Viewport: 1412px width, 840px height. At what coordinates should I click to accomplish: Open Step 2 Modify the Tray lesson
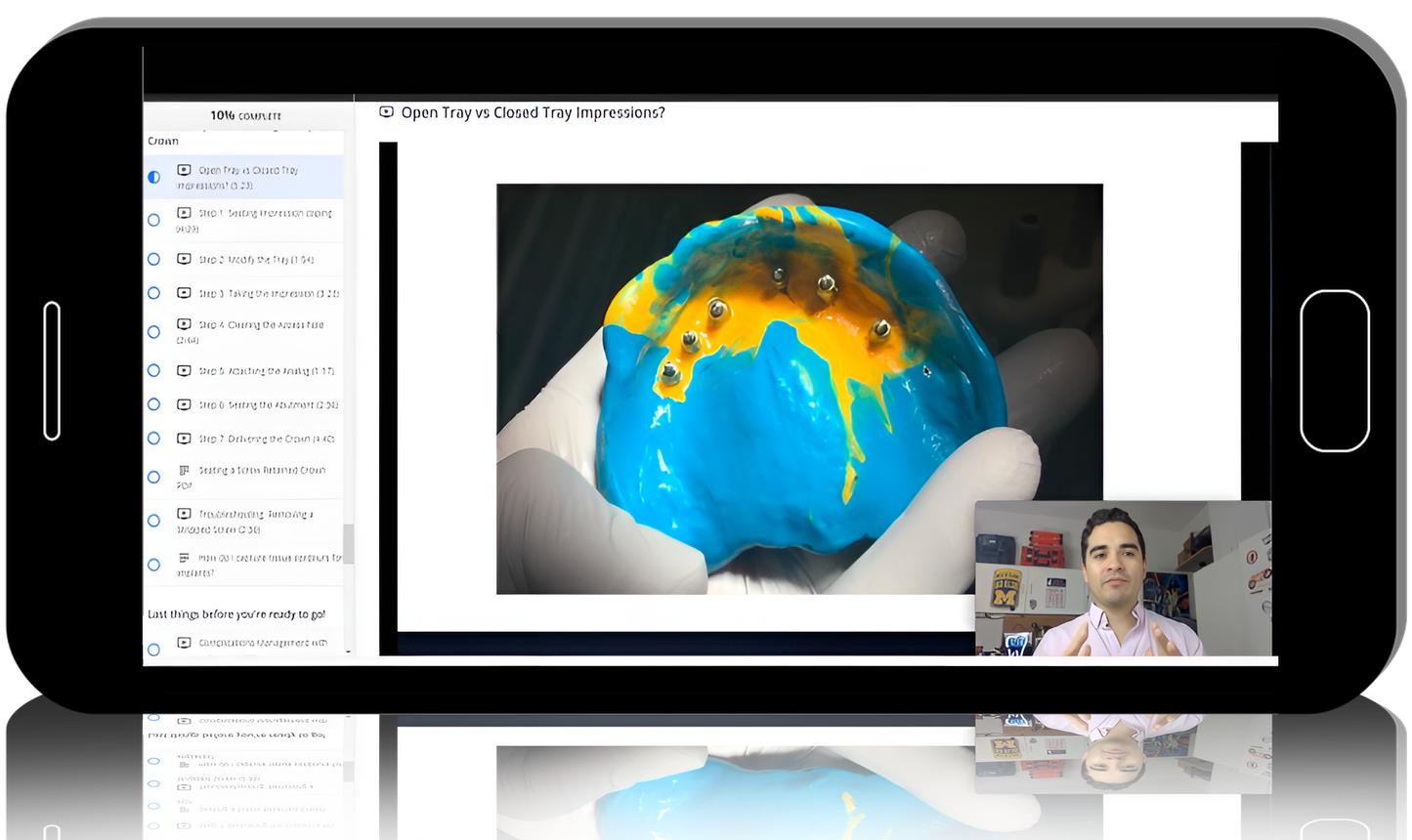tap(256, 260)
